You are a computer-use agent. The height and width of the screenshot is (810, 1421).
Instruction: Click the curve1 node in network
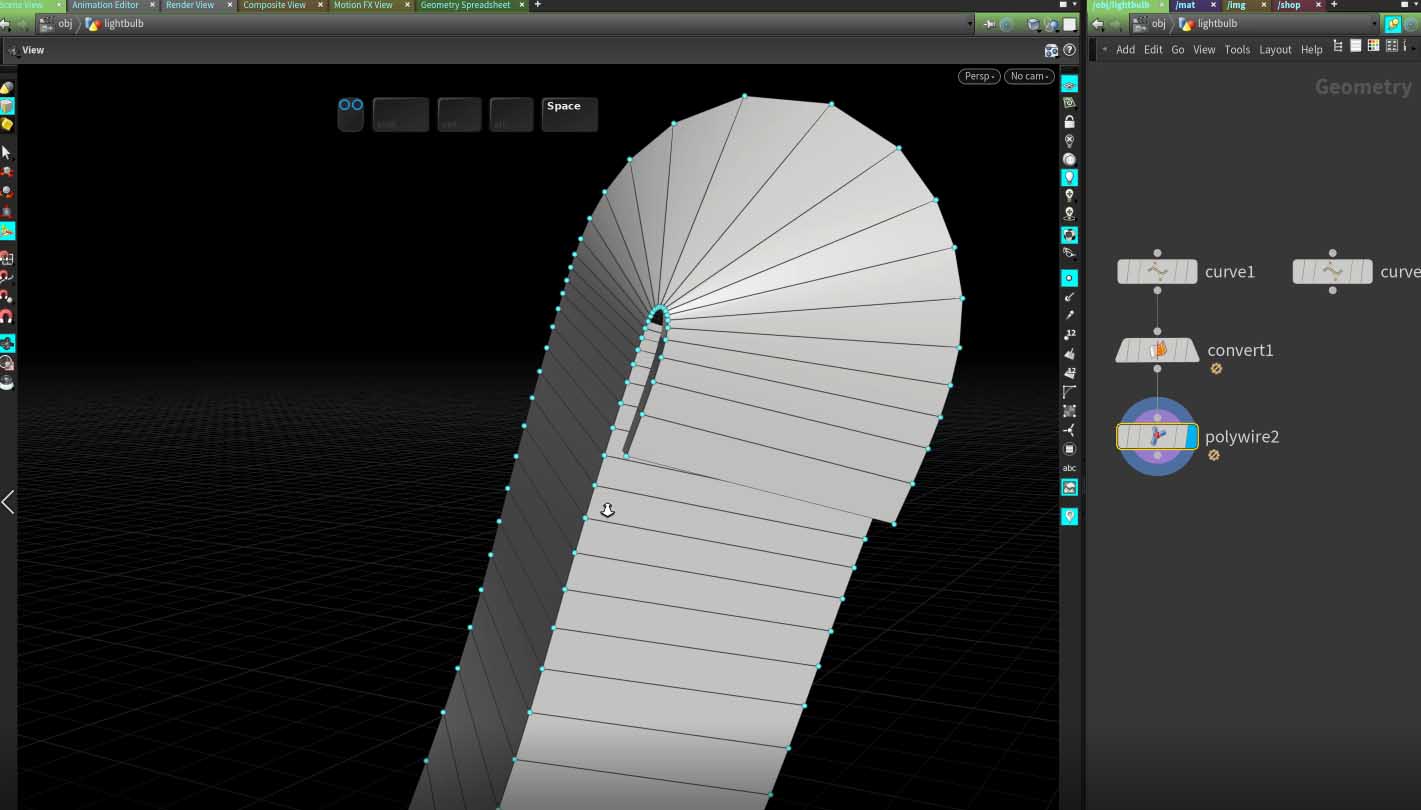click(1157, 271)
